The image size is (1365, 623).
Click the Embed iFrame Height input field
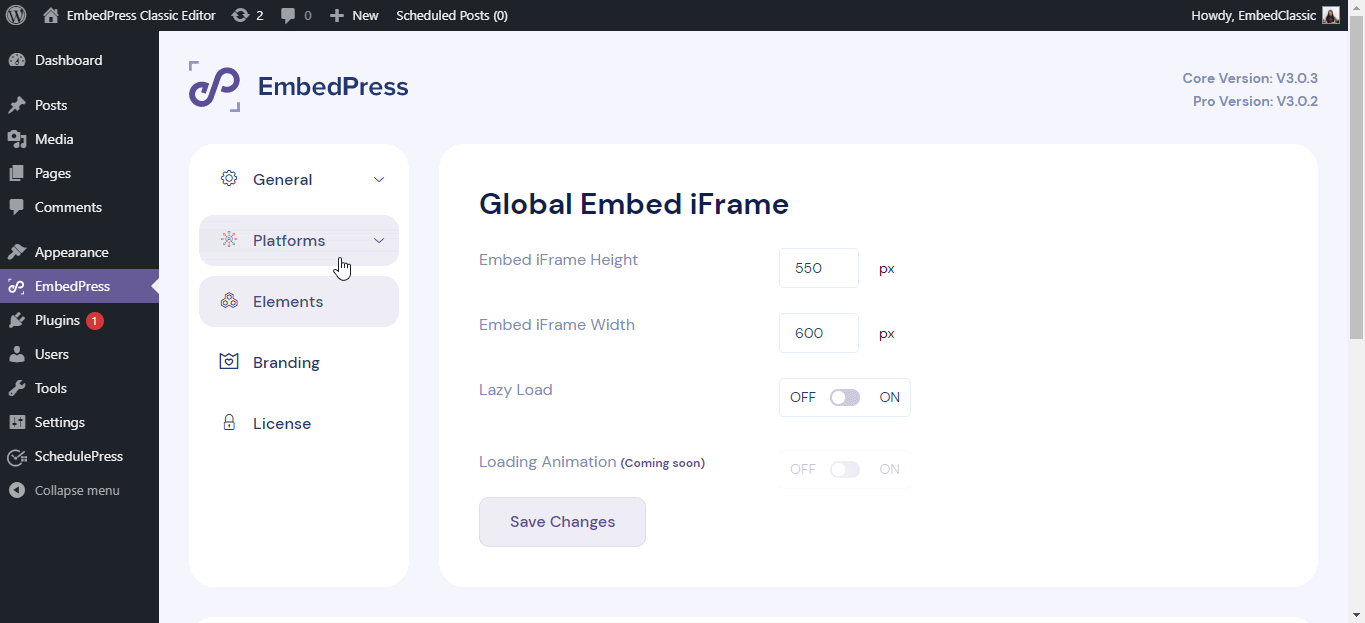[x=819, y=268]
